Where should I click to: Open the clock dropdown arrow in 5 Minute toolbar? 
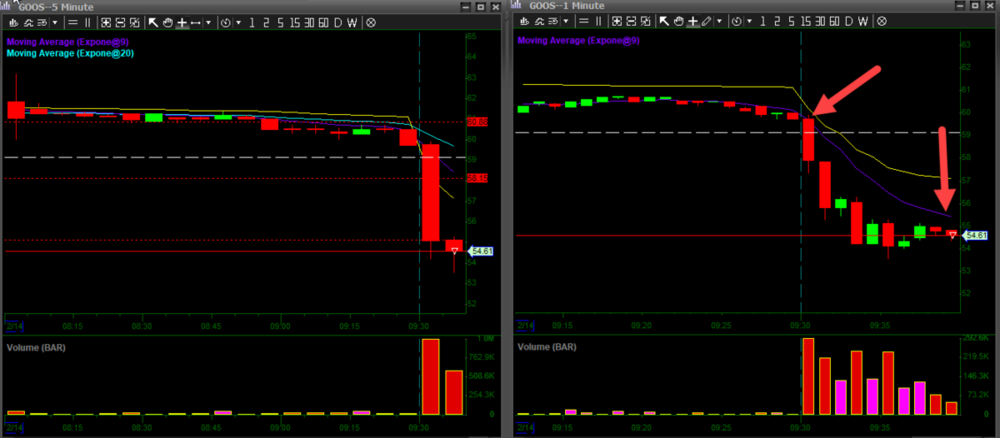pyautogui.click(x=237, y=21)
